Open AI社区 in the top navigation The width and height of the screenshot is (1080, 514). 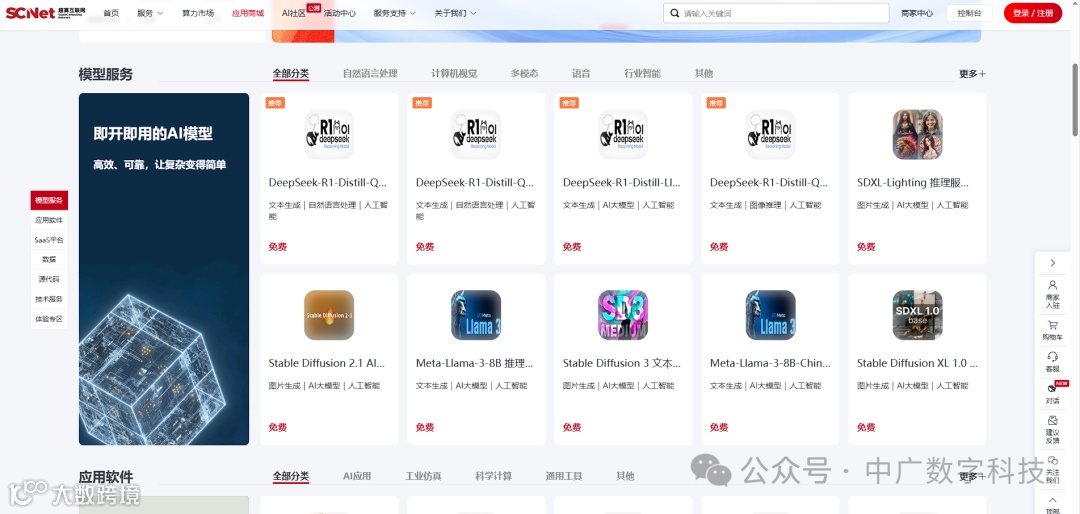point(294,13)
